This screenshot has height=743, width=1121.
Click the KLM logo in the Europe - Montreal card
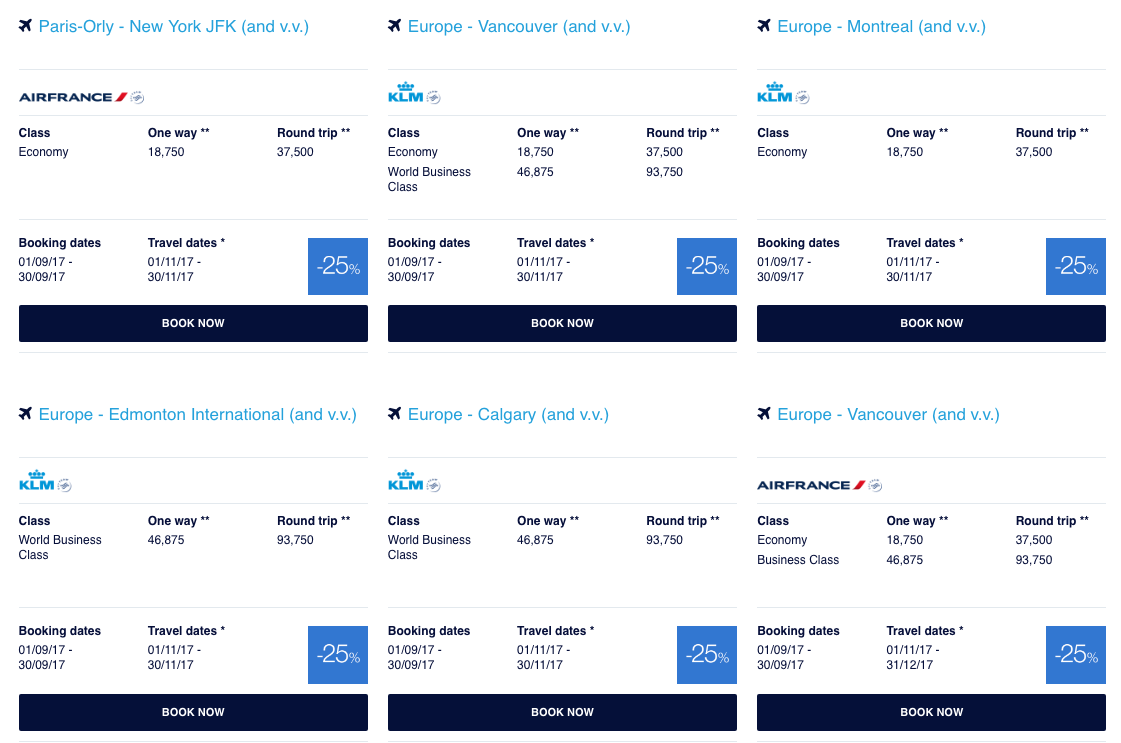click(774, 93)
